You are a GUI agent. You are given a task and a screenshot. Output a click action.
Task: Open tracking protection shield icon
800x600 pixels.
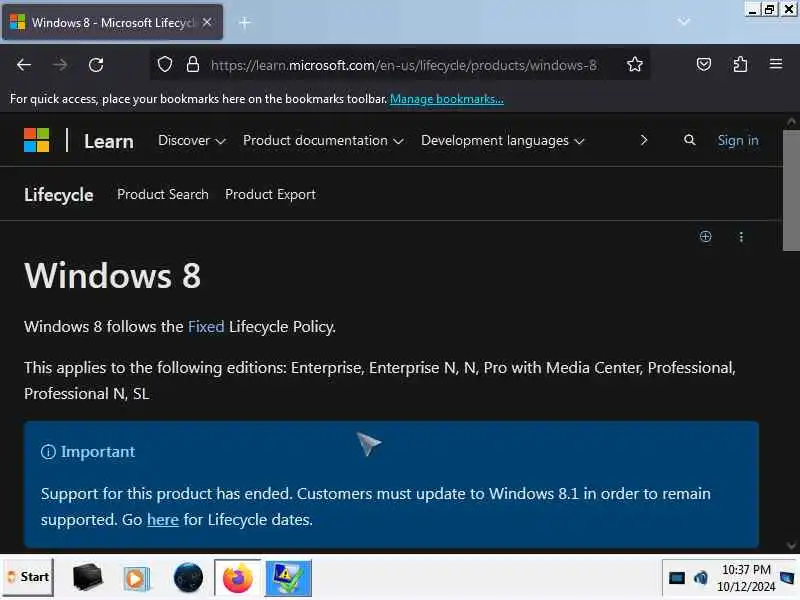click(x=165, y=65)
